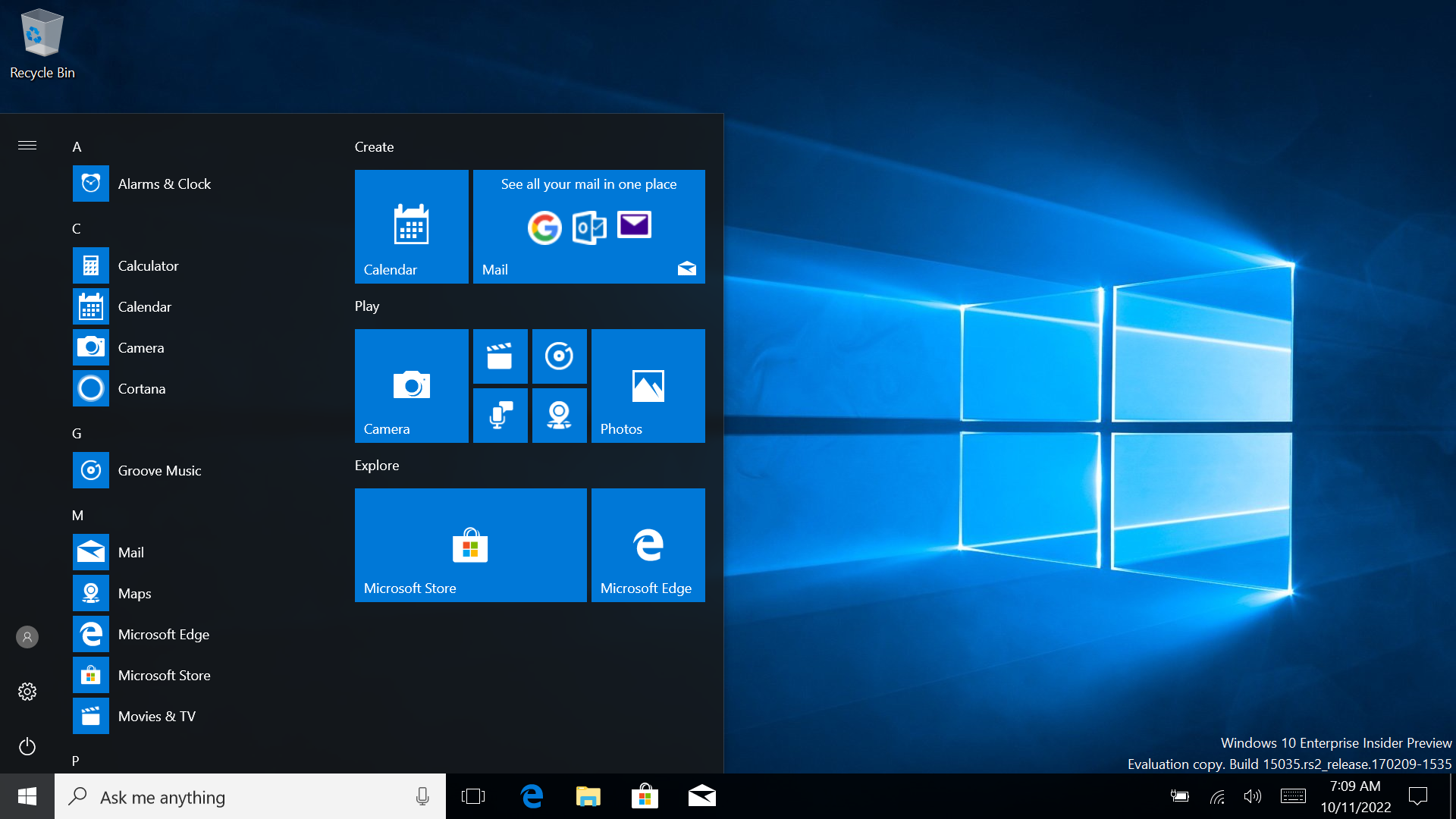The height and width of the screenshot is (819, 1456).
Task: Open the Photos tile
Action: pyautogui.click(x=648, y=385)
